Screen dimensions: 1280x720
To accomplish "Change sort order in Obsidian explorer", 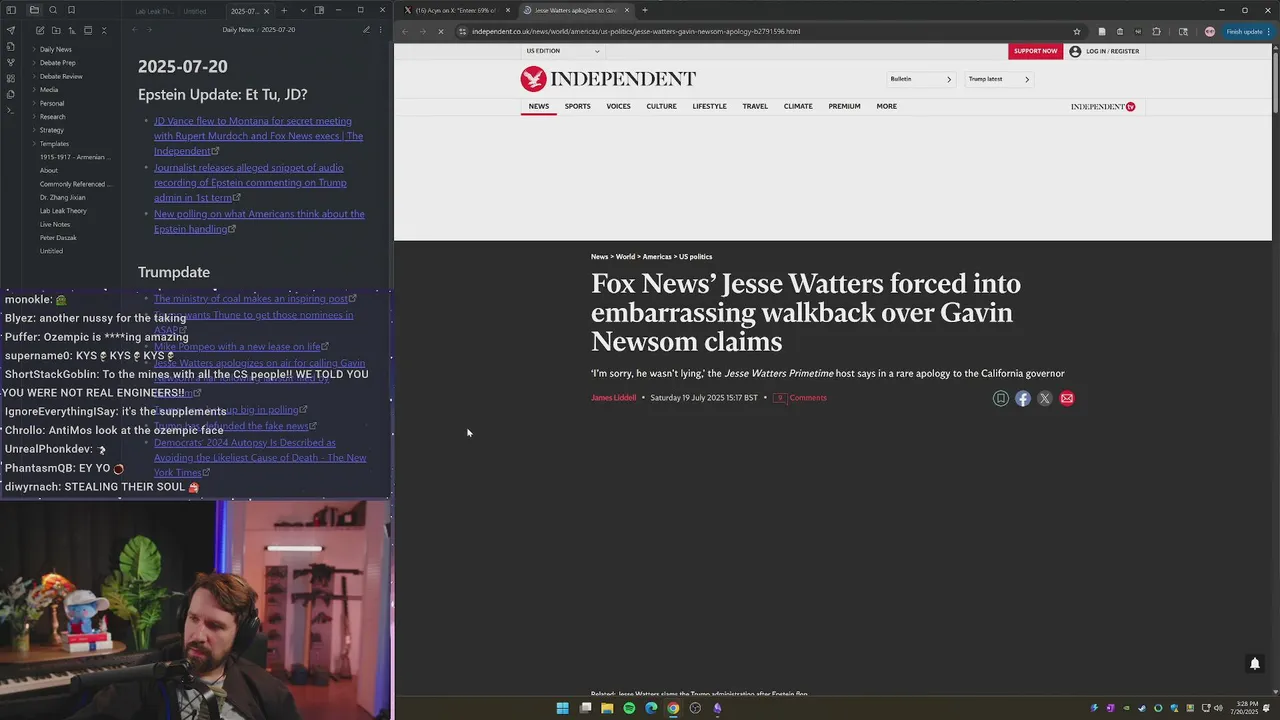I will 72,30.
